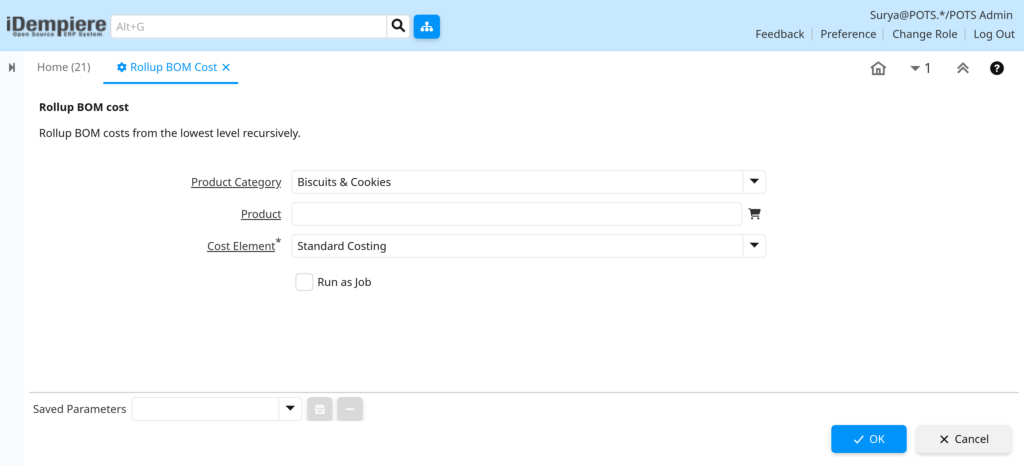The width and height of the screenshot is (1024, 466).
Task: Click the save parameters disk icon
Action: click(320, 409)
